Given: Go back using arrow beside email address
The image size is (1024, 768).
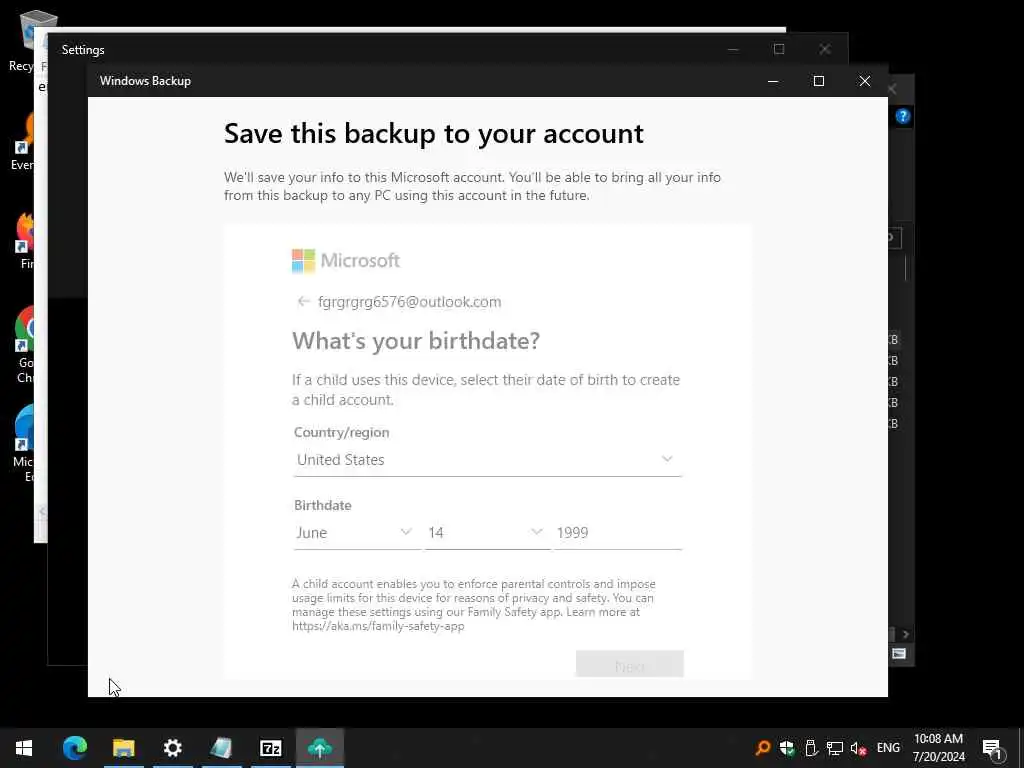Looking at the screenshot, I should click(x=303, y=302).
